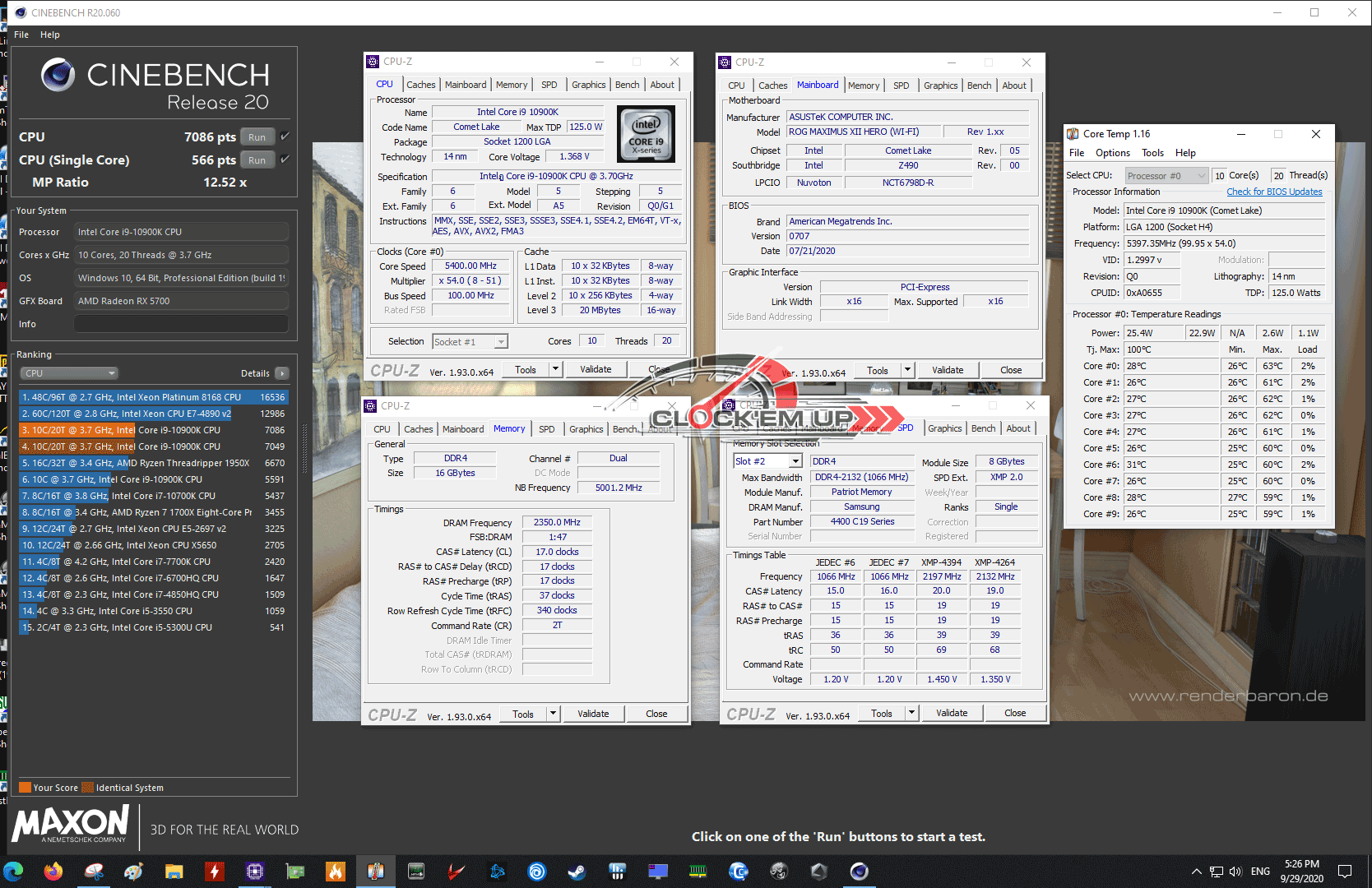Toggle the checkbox next to the CPU test
Viewport: 1372px width, 888px height.
click(285, 136)
